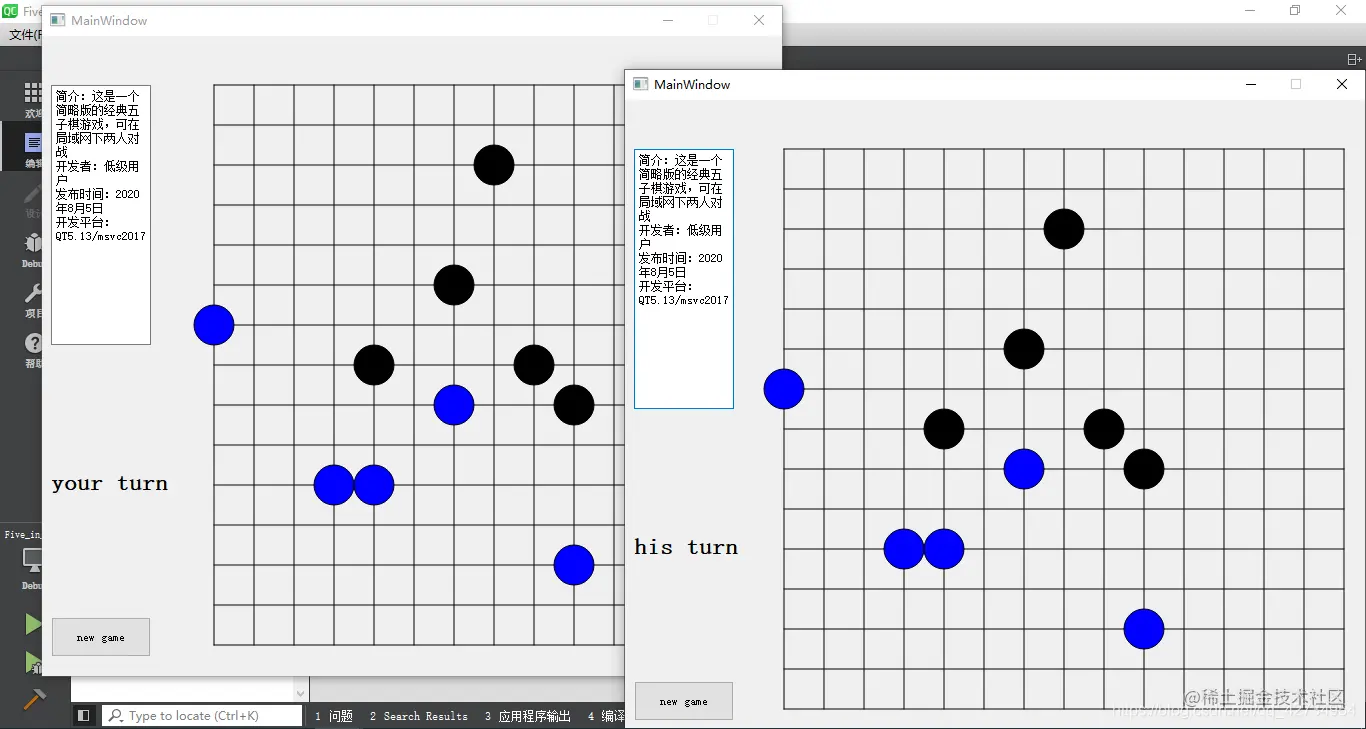
Task: Switch to Edit mode in Qt Creator sidebar
Action: (34, 148)
